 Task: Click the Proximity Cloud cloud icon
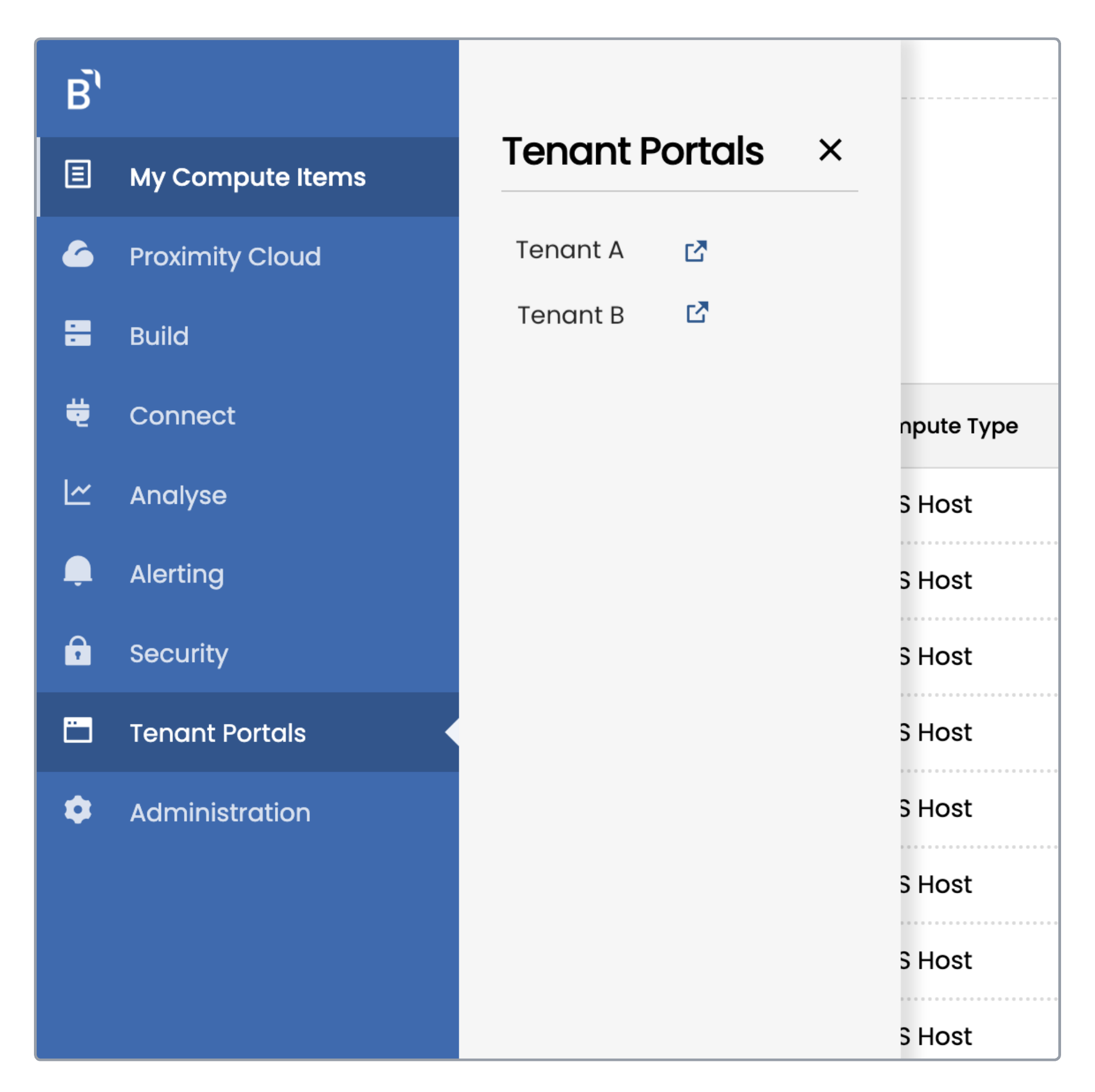click(x=78, y=255)
